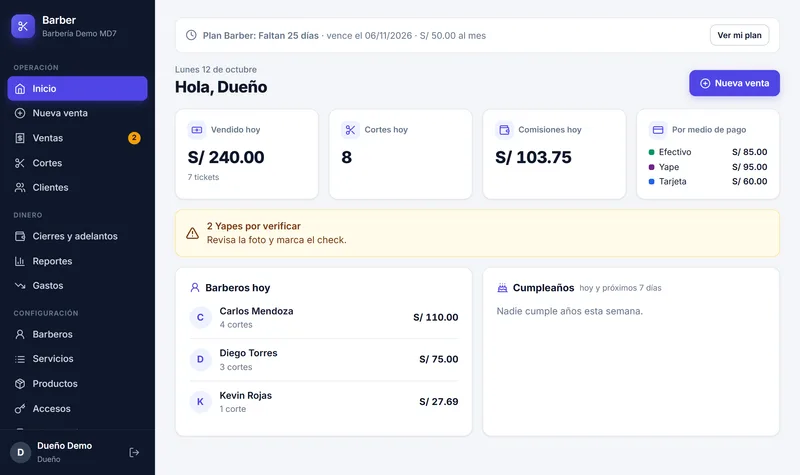Viewport: 800px width, 475px height.
Task: Open the Servicios section
Action: tap(78, 359)
